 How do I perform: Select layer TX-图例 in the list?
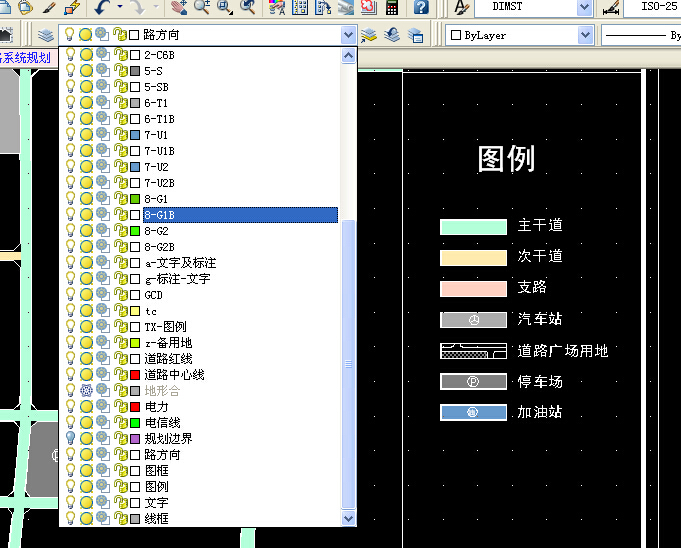(x=165, y=327)
